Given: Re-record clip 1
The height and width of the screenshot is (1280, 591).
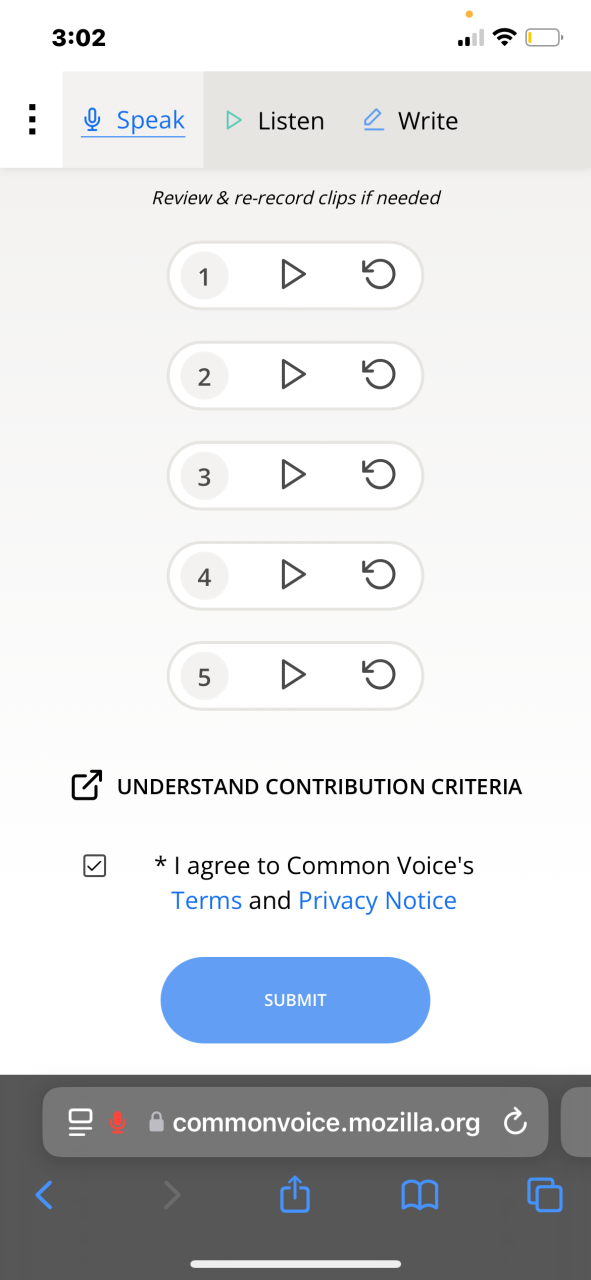Looking at the screenshot, I should click(379, 274).
